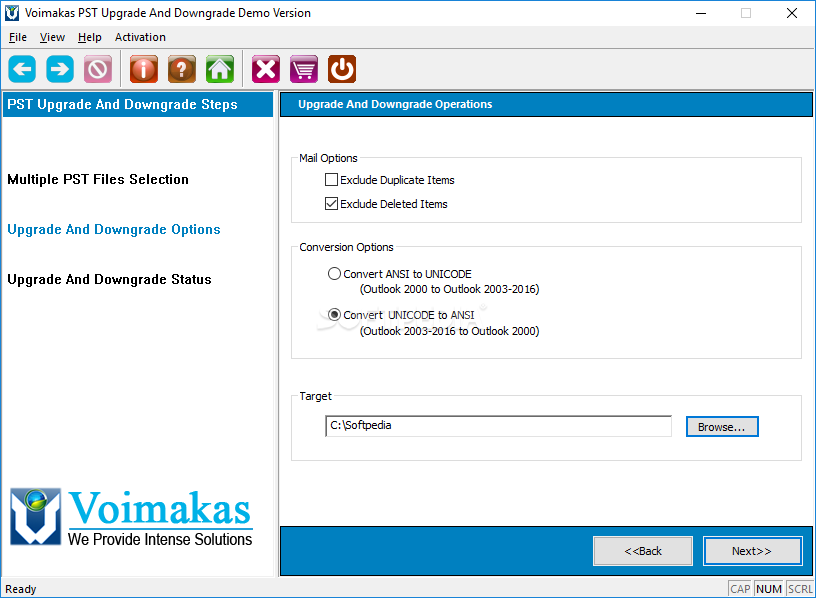Image resolution: width=816 pixels, height=598 pixels.
Task: Click the Voimakas logo image
Action: 131,517
